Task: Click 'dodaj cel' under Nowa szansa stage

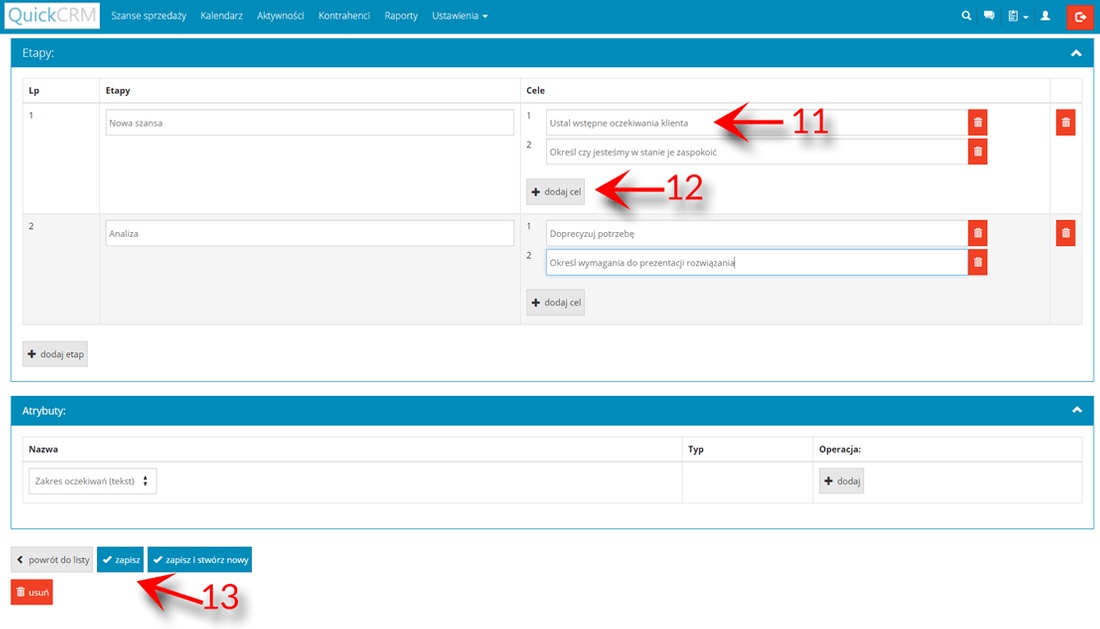Action: pyautogui.click(x=556, y=191)
